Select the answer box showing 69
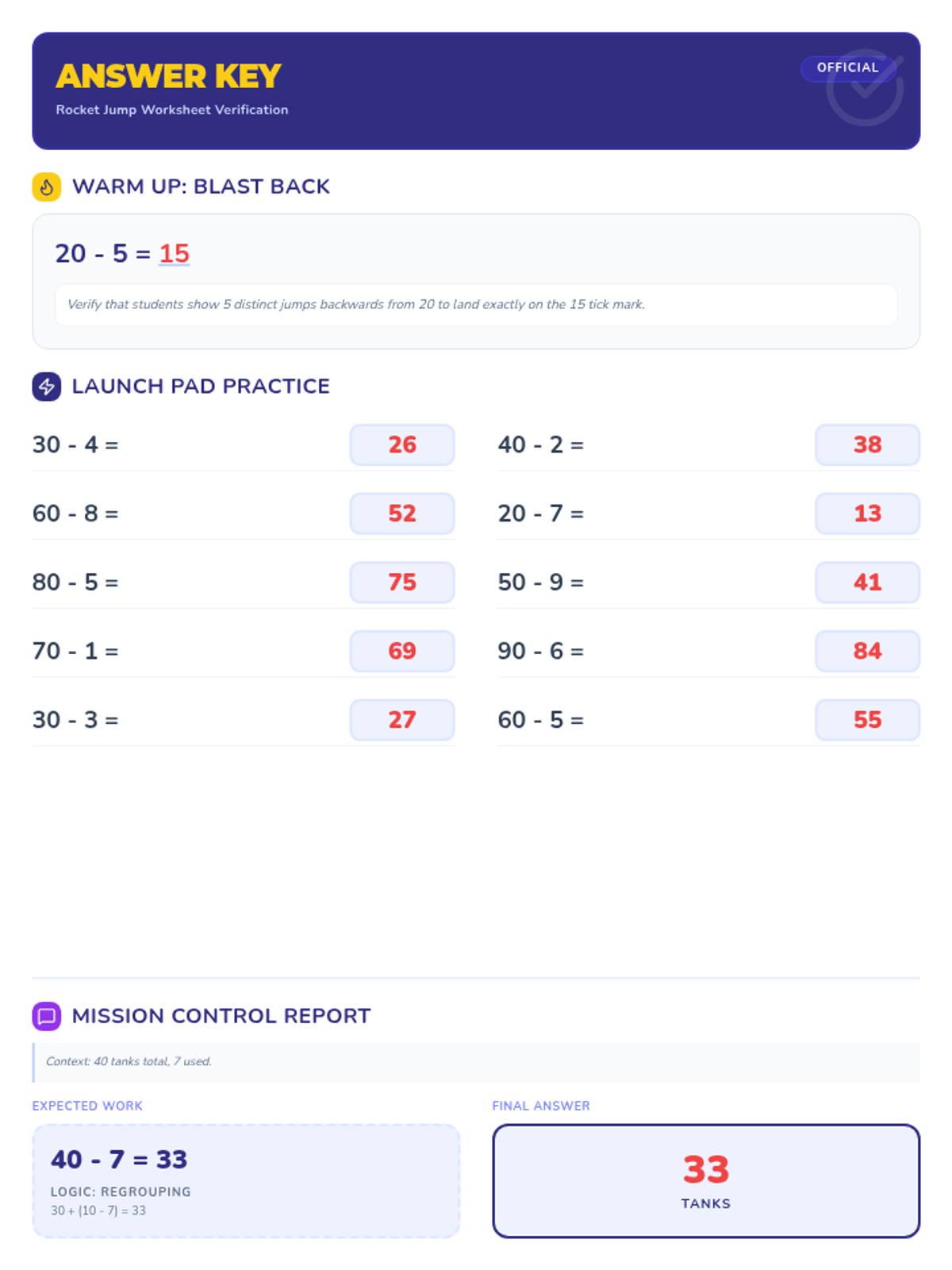Viewport: 952px width, 1270px height. point(402,651)
